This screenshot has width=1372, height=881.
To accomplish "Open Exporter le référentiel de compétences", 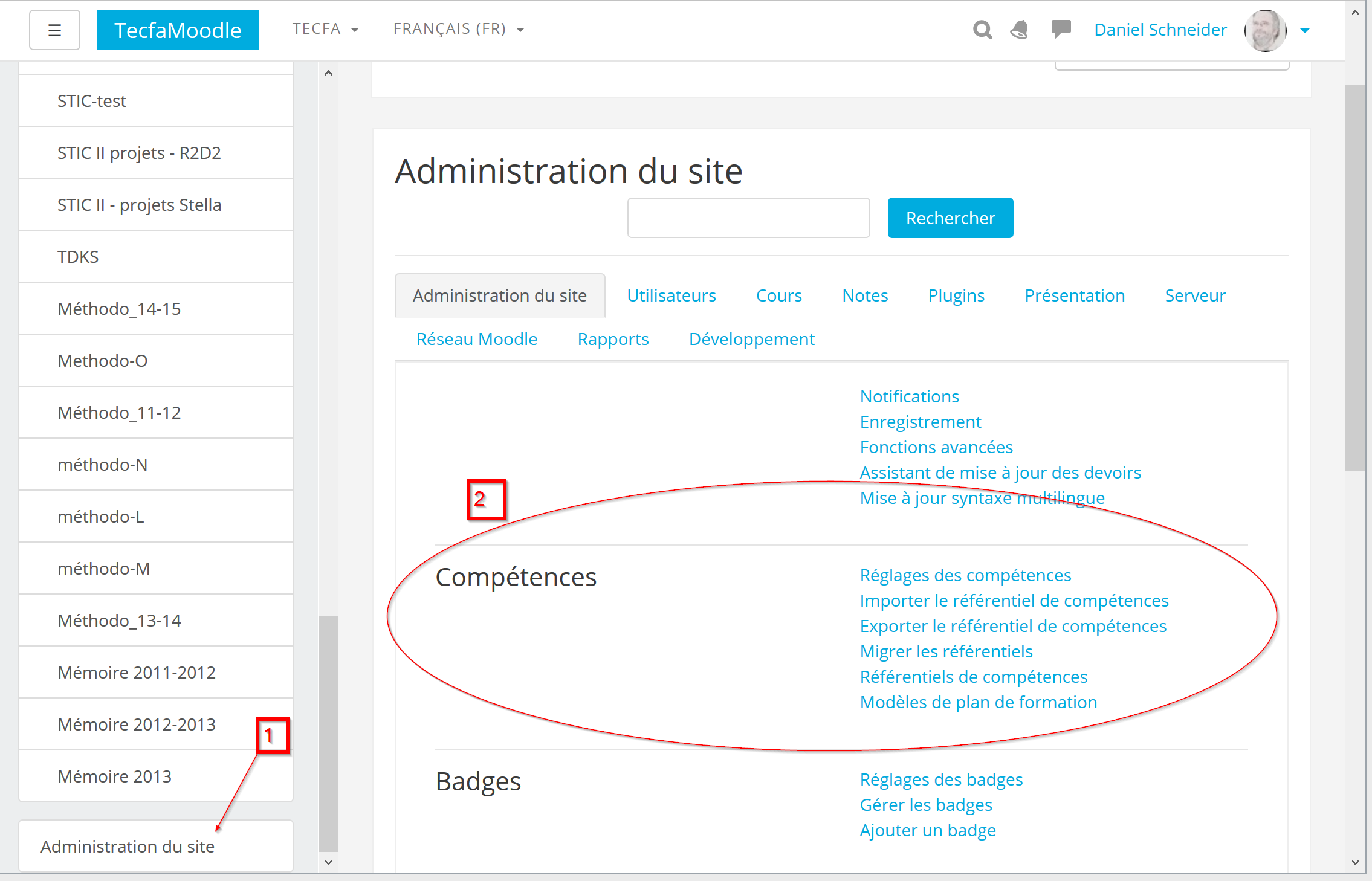I will click(1013, 626).
